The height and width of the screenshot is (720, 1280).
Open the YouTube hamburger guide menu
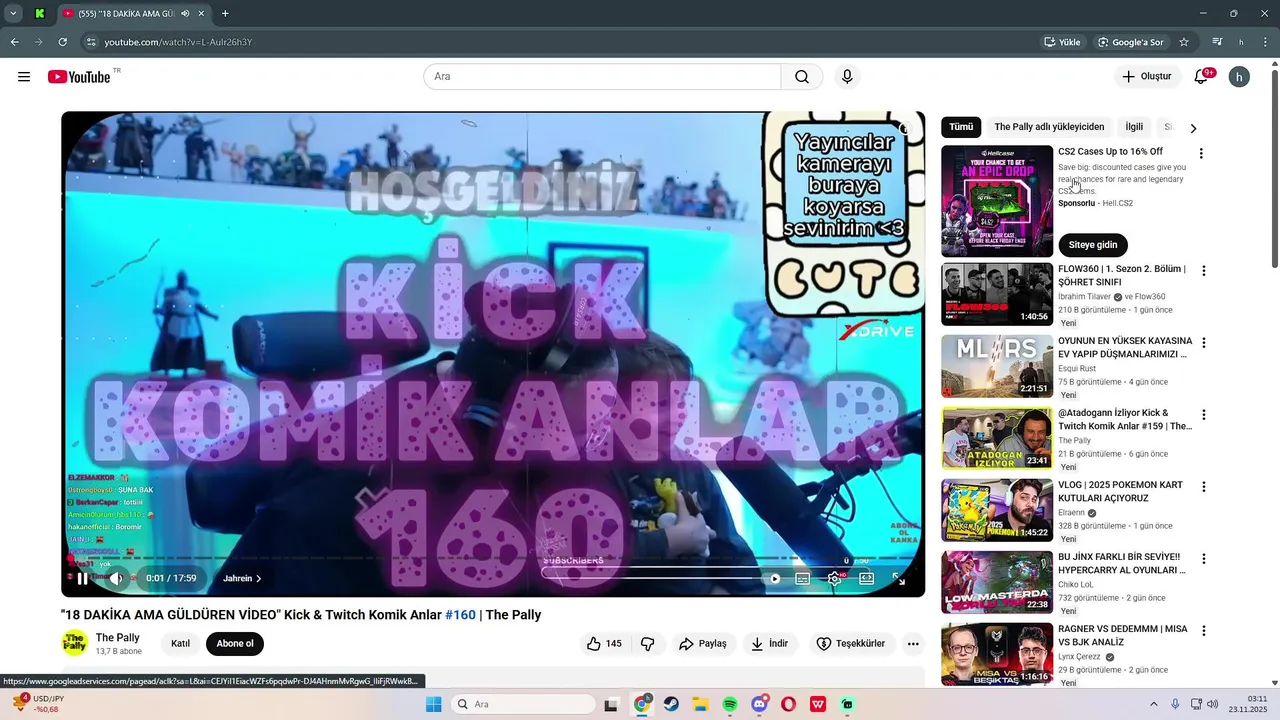point(24,77)
